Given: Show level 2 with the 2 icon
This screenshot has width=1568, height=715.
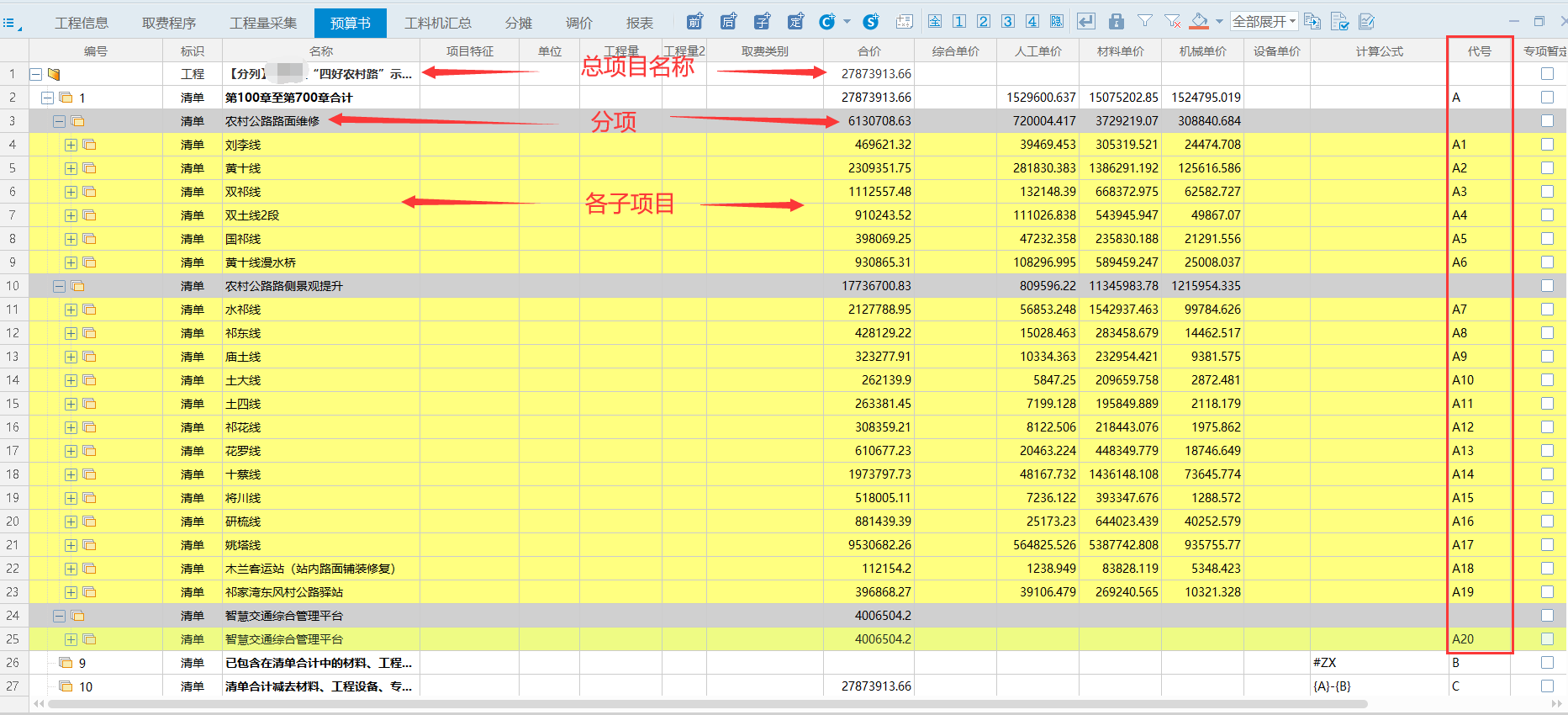Looking at the screenshot, I should point(984,22).
